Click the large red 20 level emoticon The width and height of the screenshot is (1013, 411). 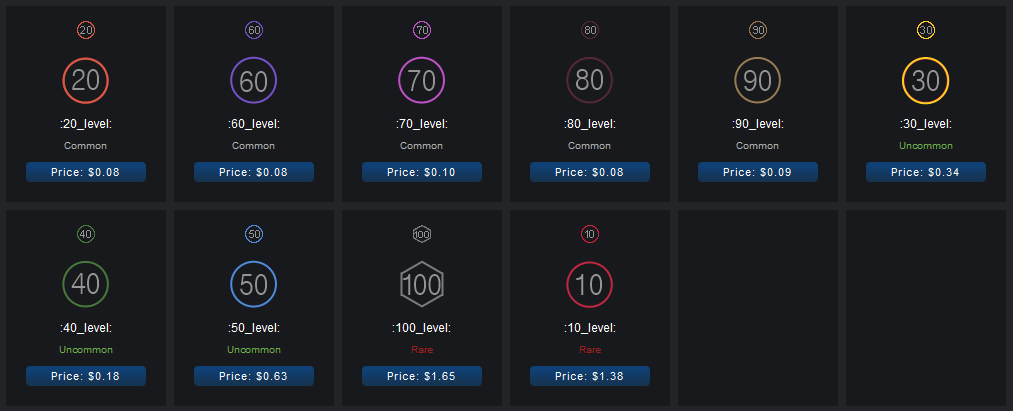pyautogui.click(x=86, y=81)
